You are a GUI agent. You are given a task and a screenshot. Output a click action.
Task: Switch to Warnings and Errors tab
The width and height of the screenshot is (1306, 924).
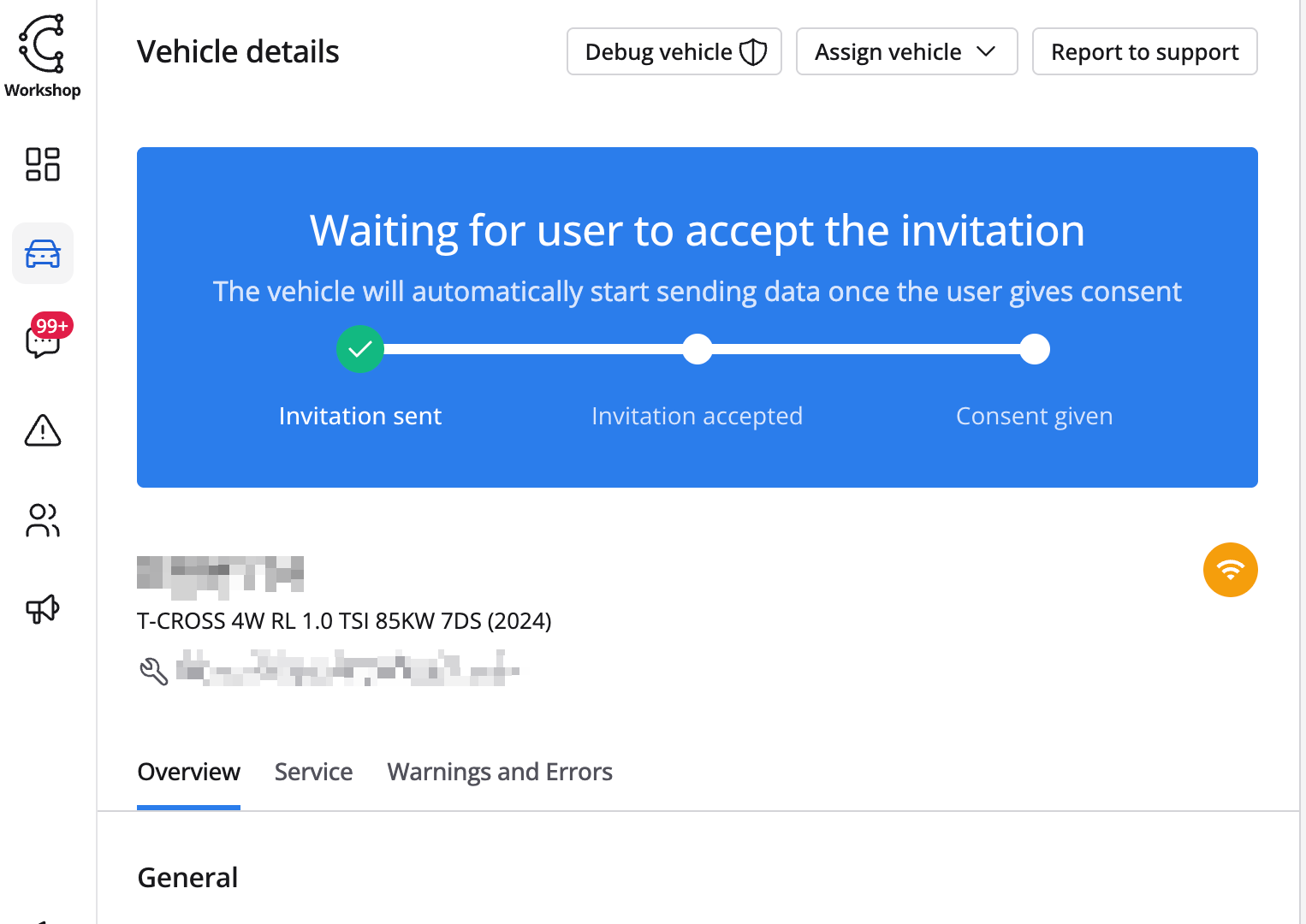tap(500, 772)
